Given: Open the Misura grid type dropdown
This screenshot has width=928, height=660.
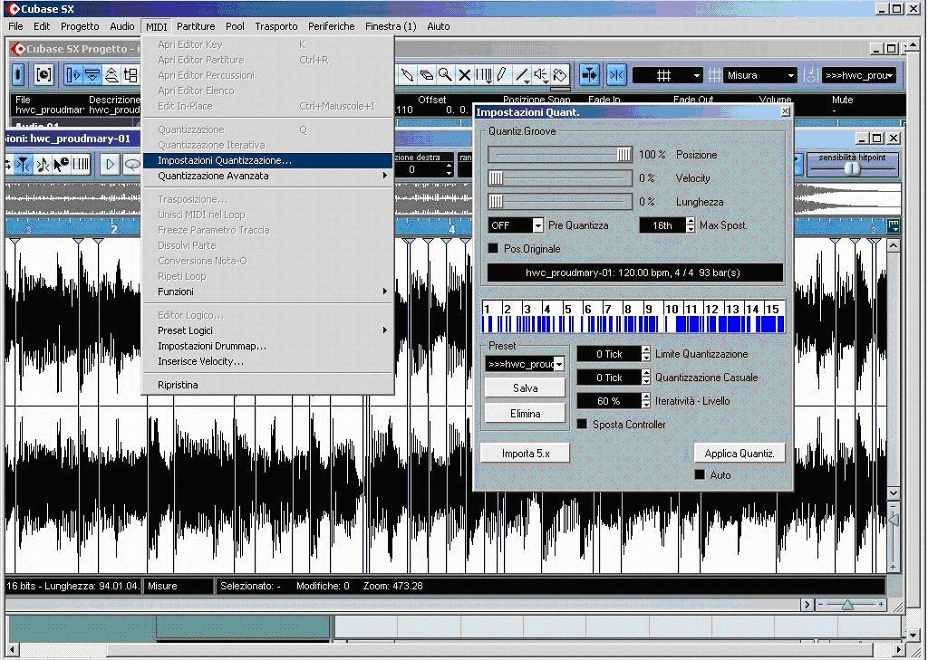Looking at the screenshot, I should tap(790, 76).
